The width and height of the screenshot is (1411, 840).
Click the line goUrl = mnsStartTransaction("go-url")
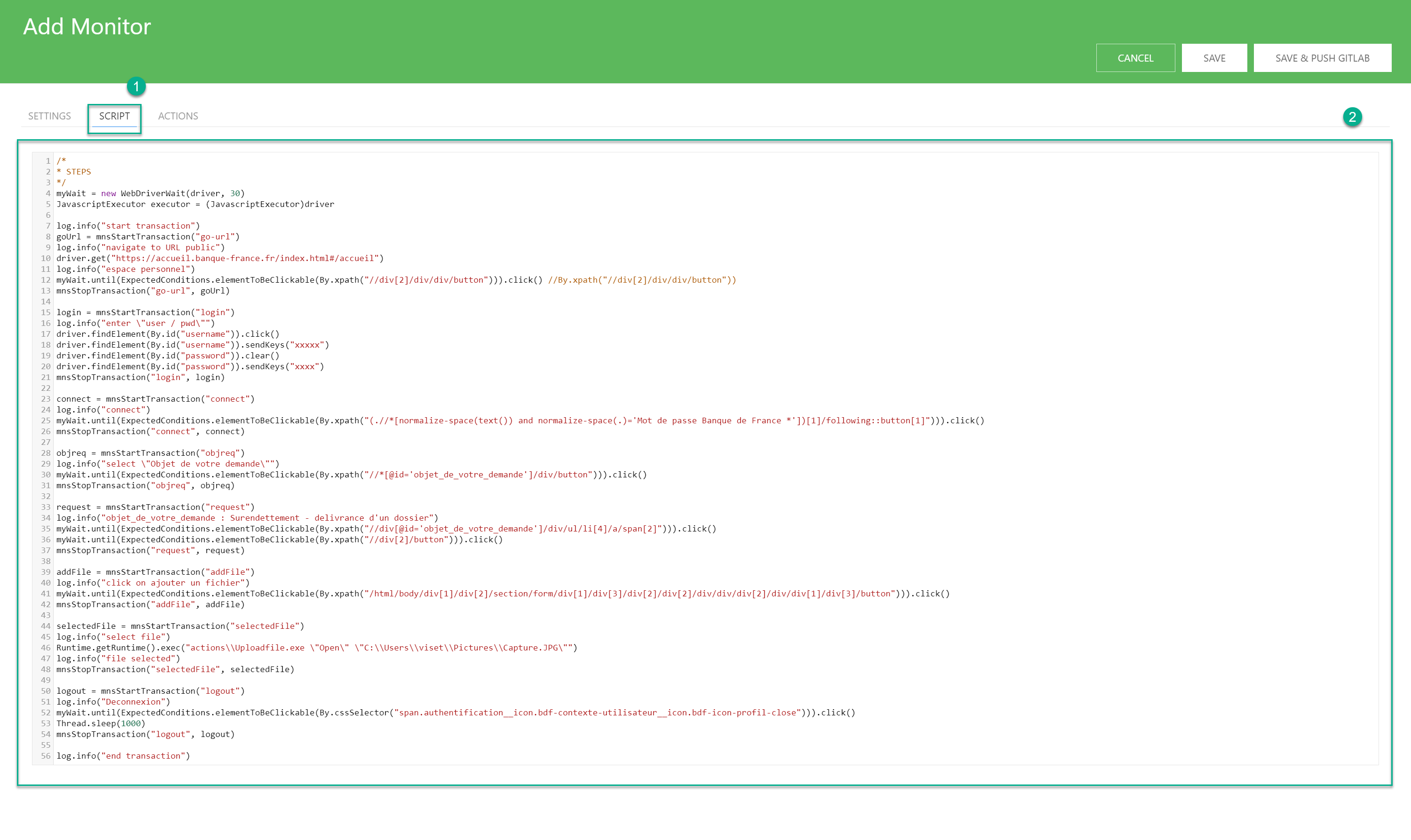pos(148,237)
